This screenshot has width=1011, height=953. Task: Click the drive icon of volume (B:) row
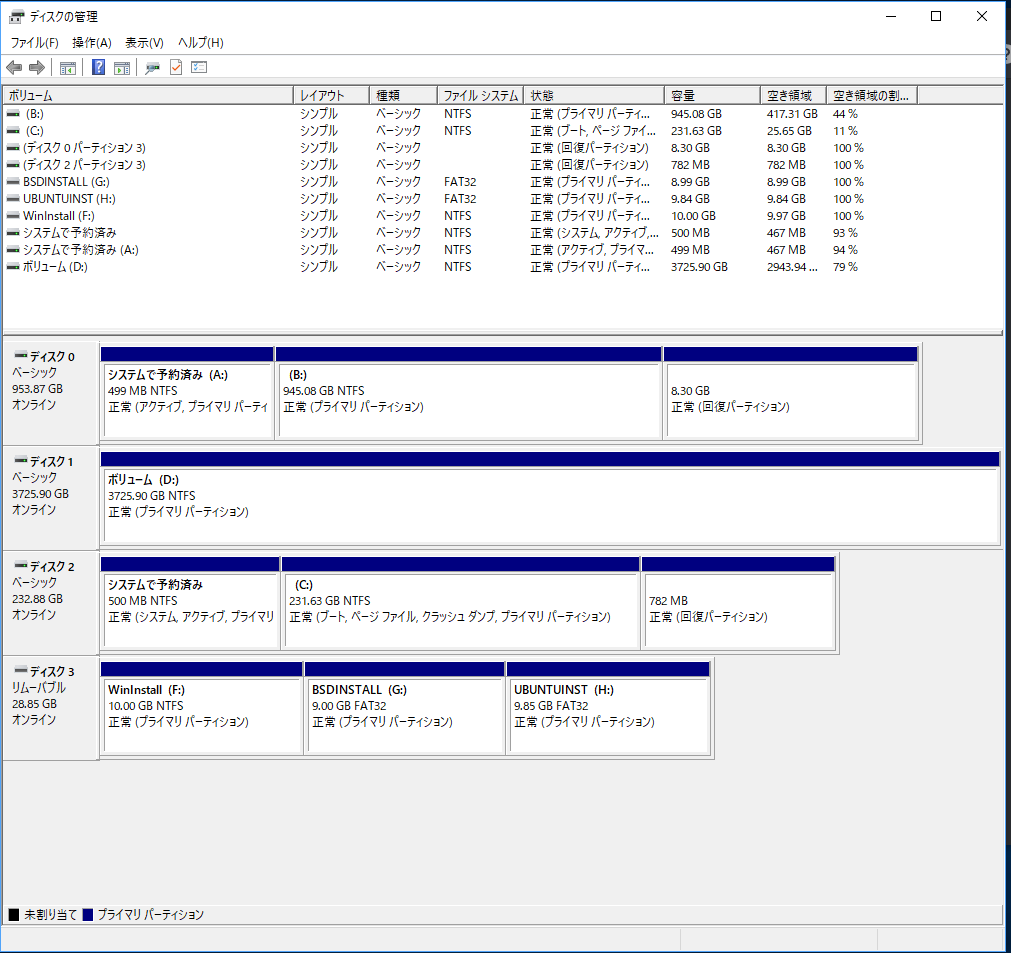(x=13, y=114)
